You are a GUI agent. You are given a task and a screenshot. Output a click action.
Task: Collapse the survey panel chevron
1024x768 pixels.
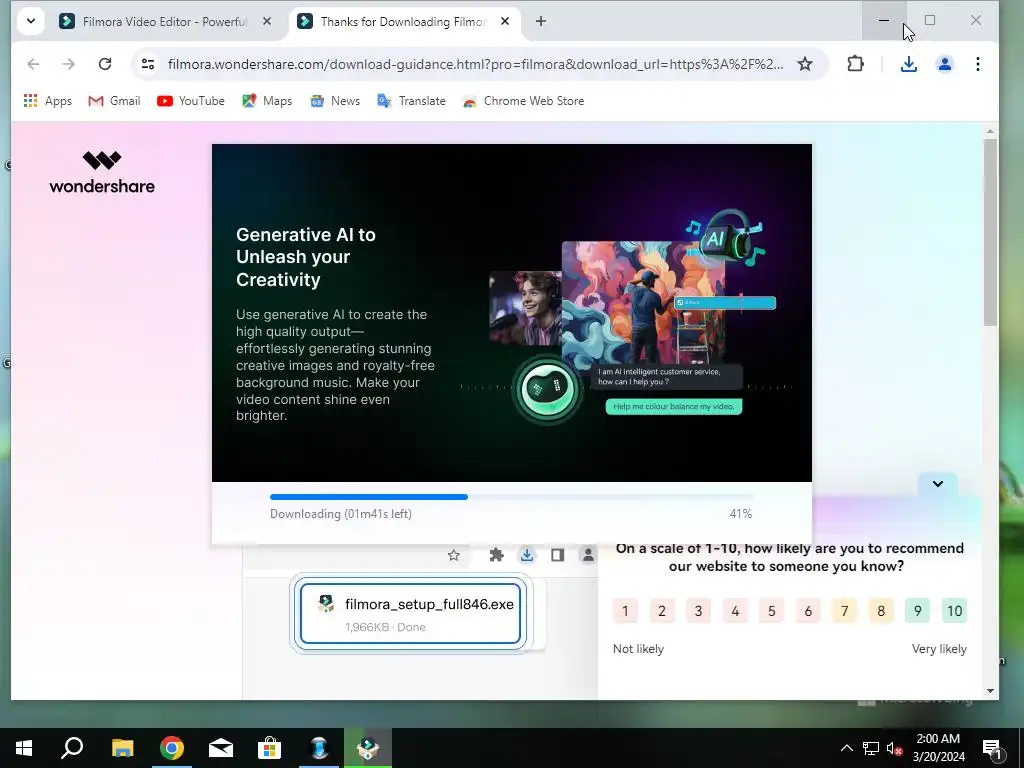click(938, 484)
